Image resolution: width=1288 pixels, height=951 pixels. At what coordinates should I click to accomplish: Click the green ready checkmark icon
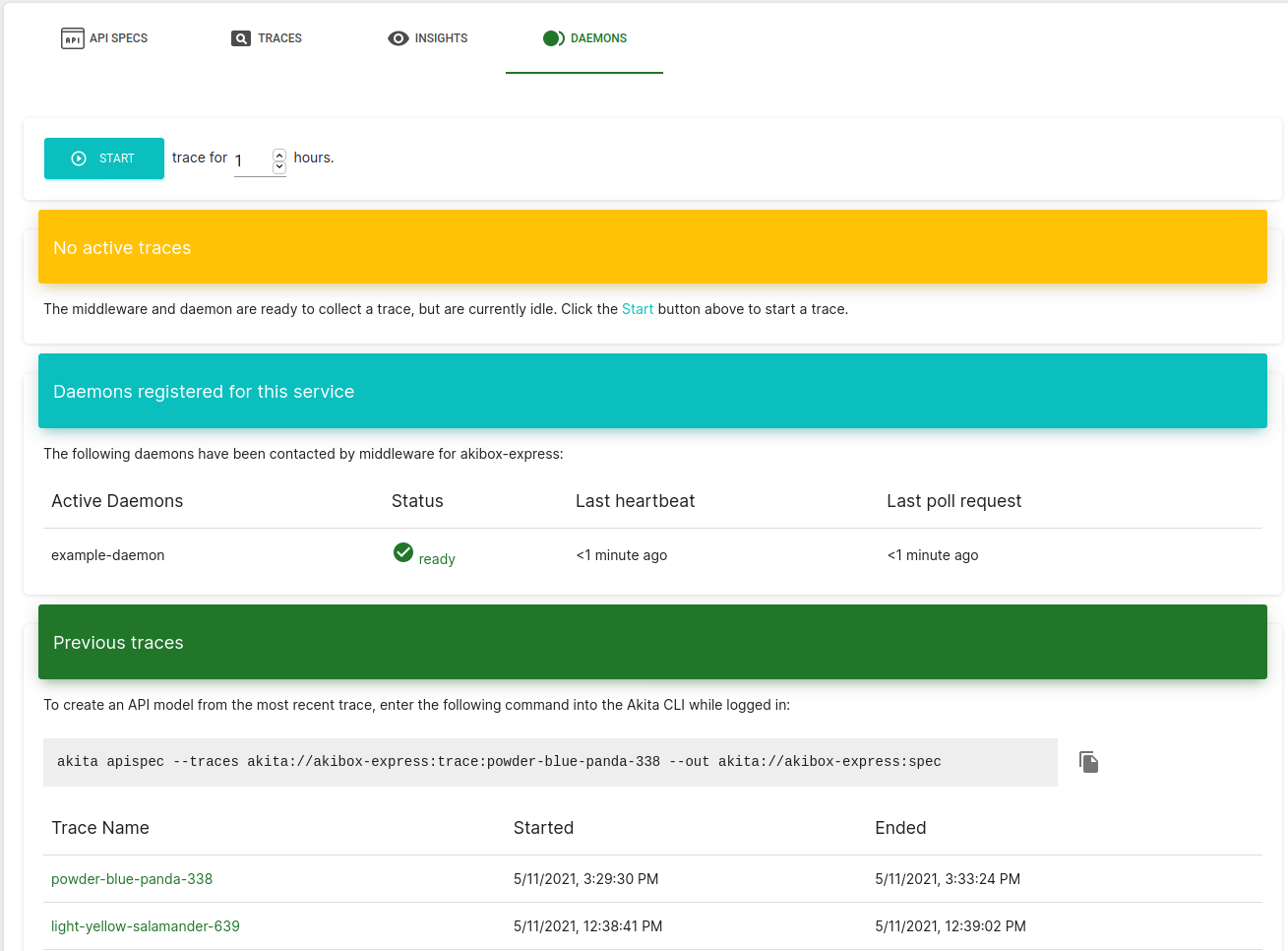point(403,552)
